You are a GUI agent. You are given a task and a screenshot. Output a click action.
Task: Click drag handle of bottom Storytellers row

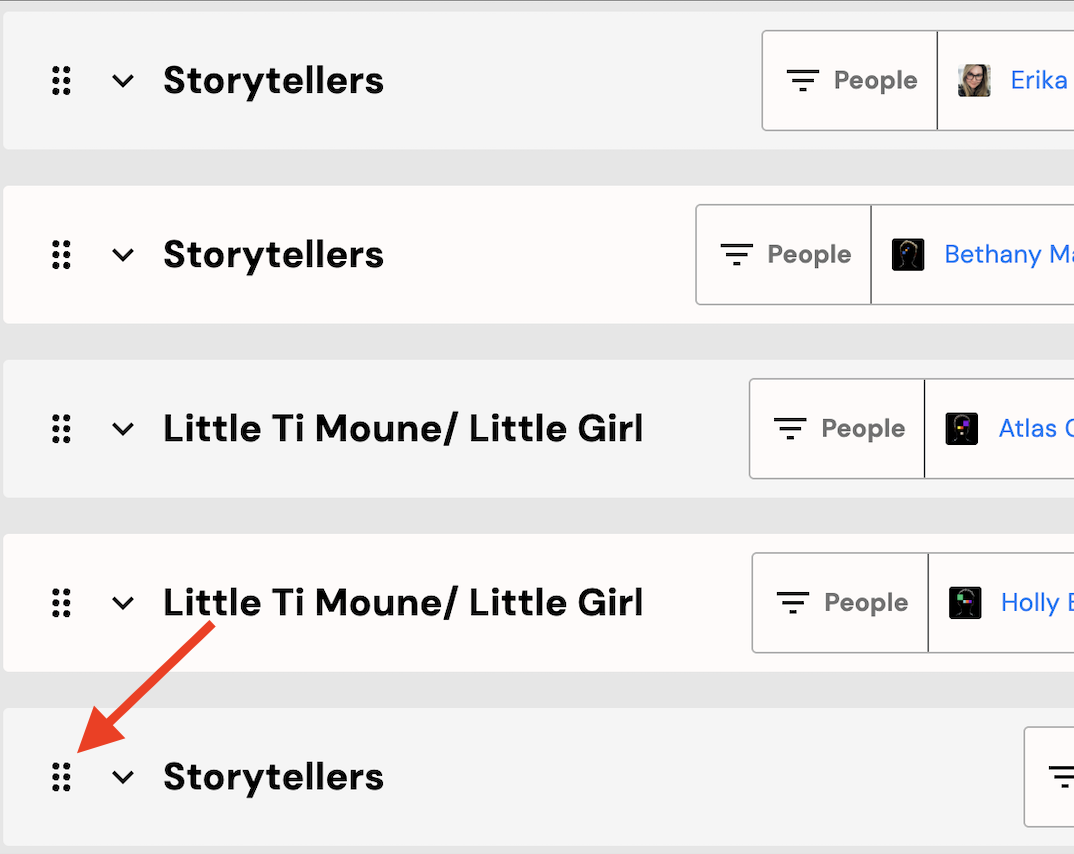[x=62, y=777]
